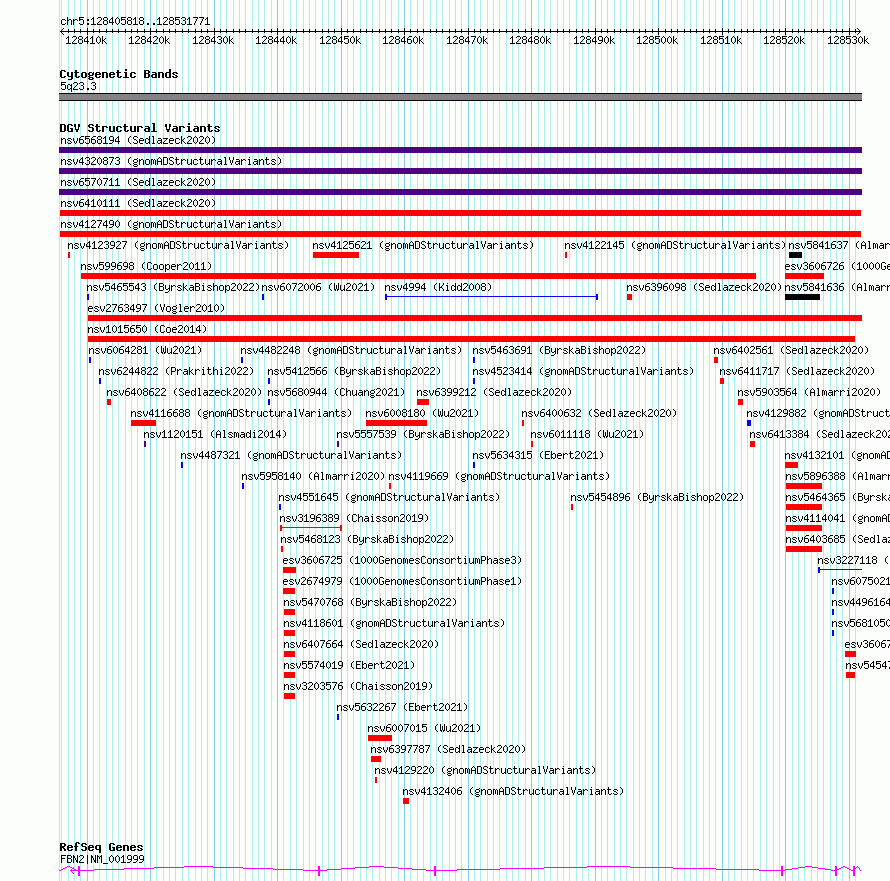Select the nsv3203576 (Chaisson2019) label
This screenshot has width=890, height=881.
pyautogui.click(x=358, y=686)
